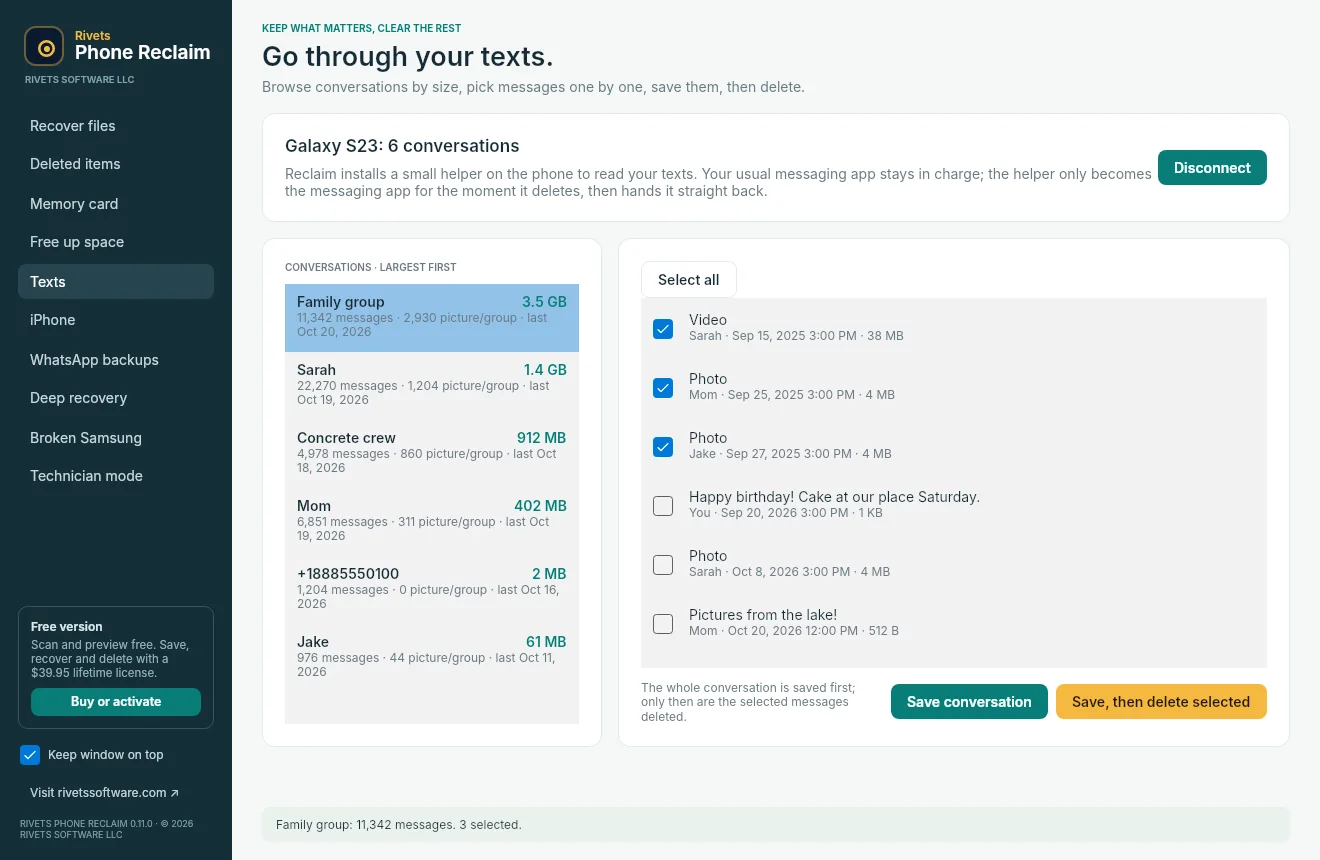Viewport: 1320px width, 860px height.
Task: Open the Memory card section
Action: 116,204
